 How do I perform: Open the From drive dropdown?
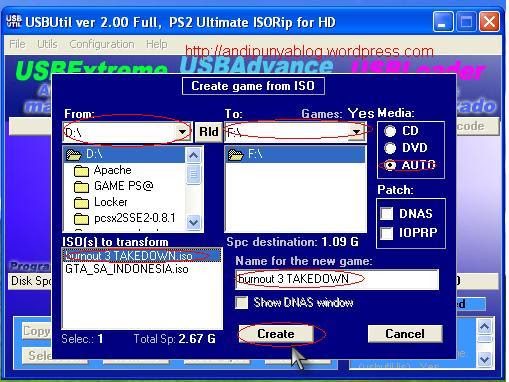(182, 132)
